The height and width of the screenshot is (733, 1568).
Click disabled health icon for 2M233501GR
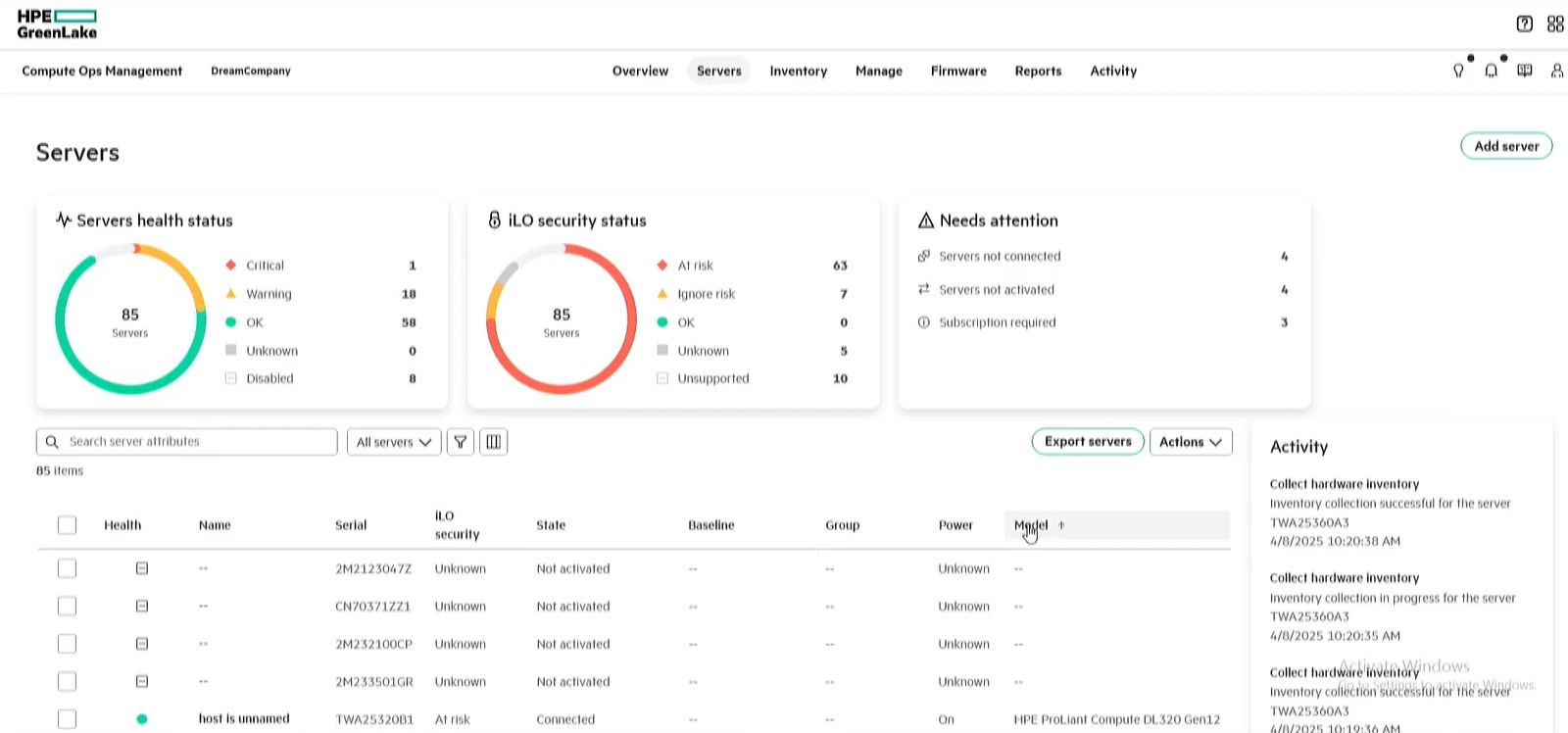(x=141, y=681)
